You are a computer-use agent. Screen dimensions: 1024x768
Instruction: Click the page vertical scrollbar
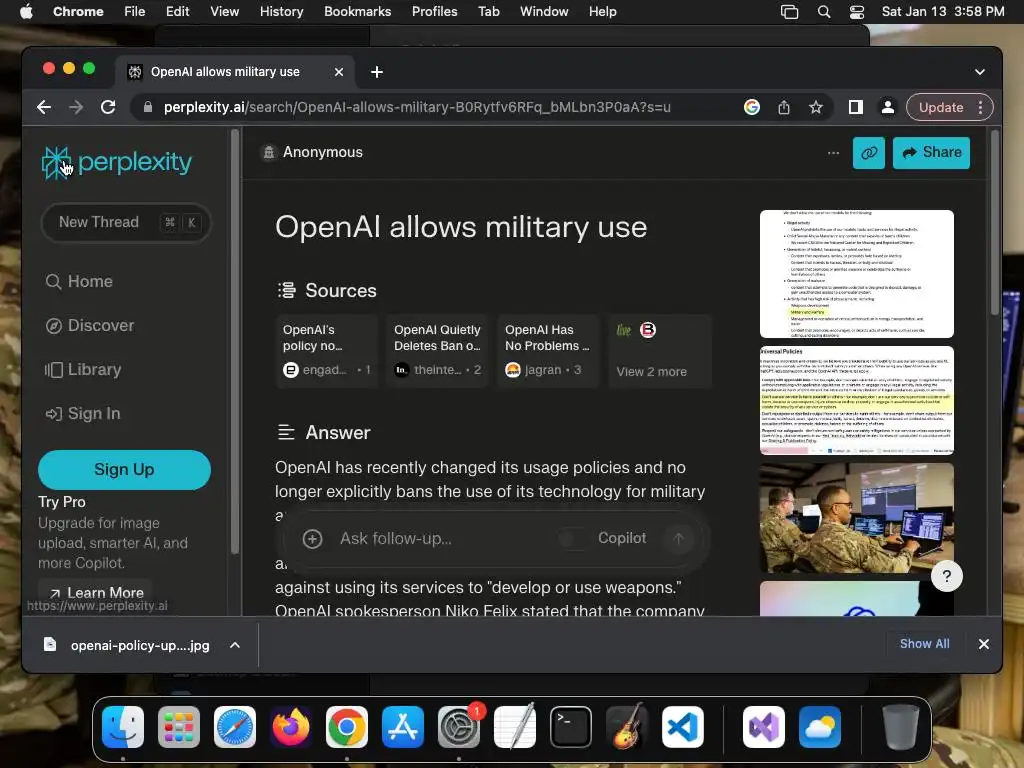click(995, 222)
